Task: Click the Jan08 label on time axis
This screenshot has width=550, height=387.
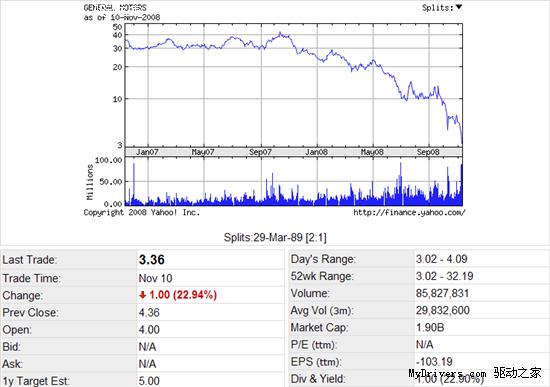Action: tap(316, 152)
